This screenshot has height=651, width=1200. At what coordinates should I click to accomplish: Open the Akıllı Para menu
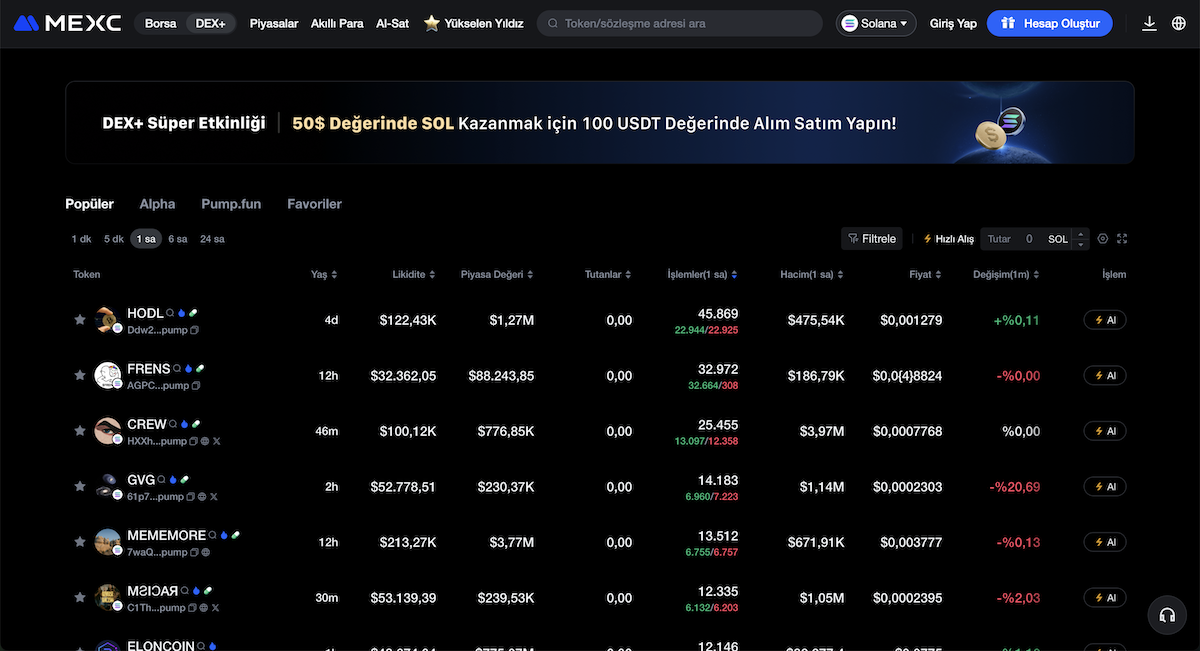point(337,23)
